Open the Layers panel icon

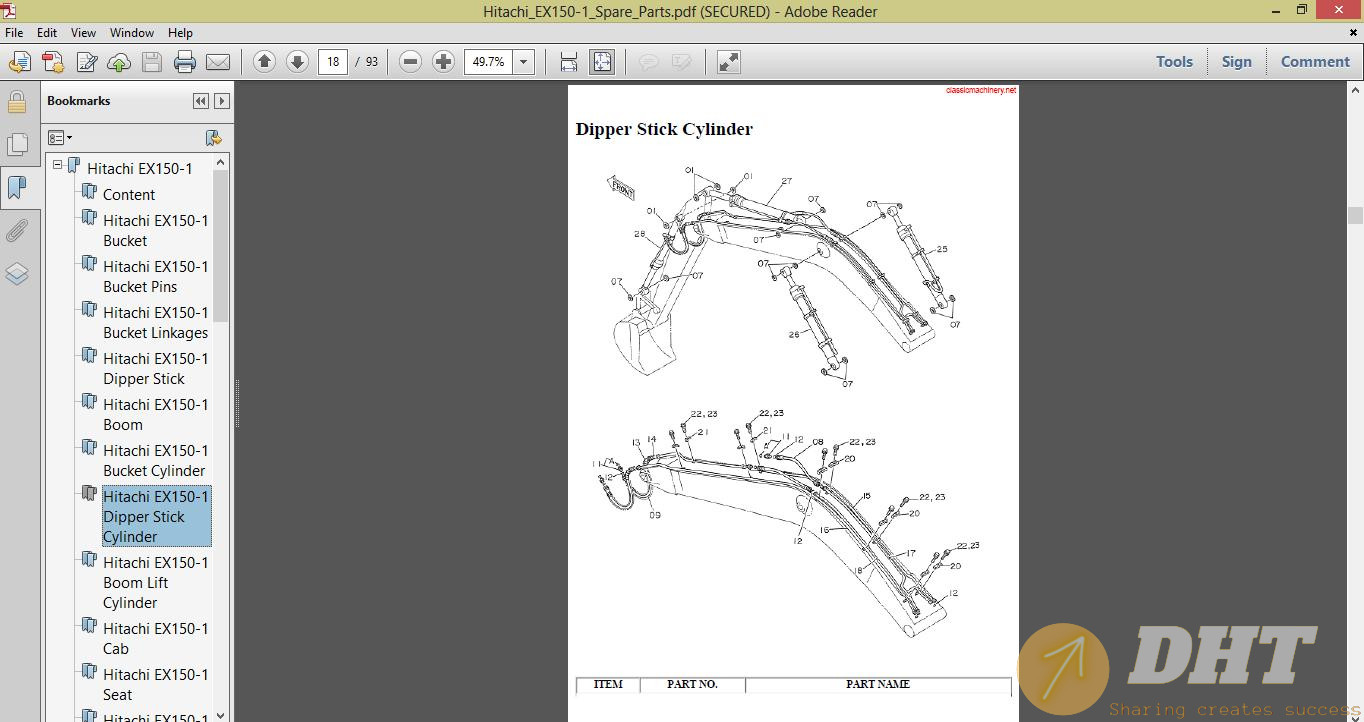(x=17, y=274)
